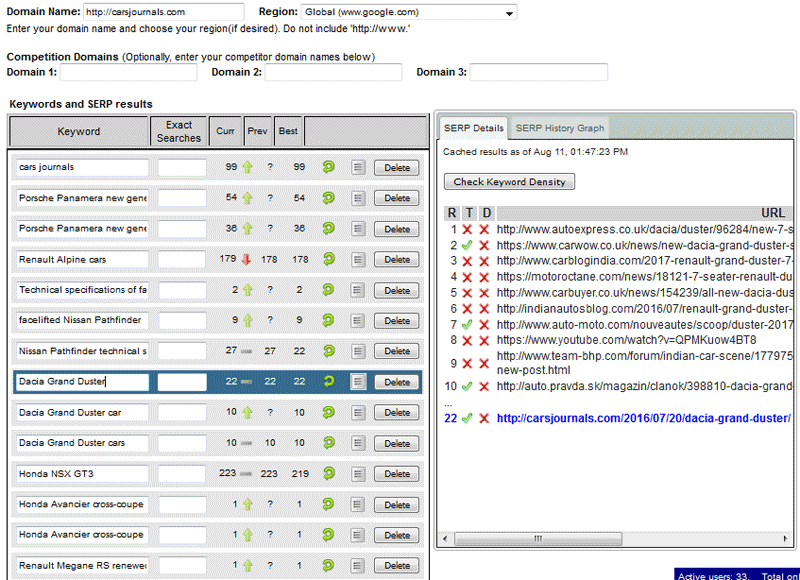800x580 pixels.
Task: Open the Region dropdown
Action: point(409,12)
